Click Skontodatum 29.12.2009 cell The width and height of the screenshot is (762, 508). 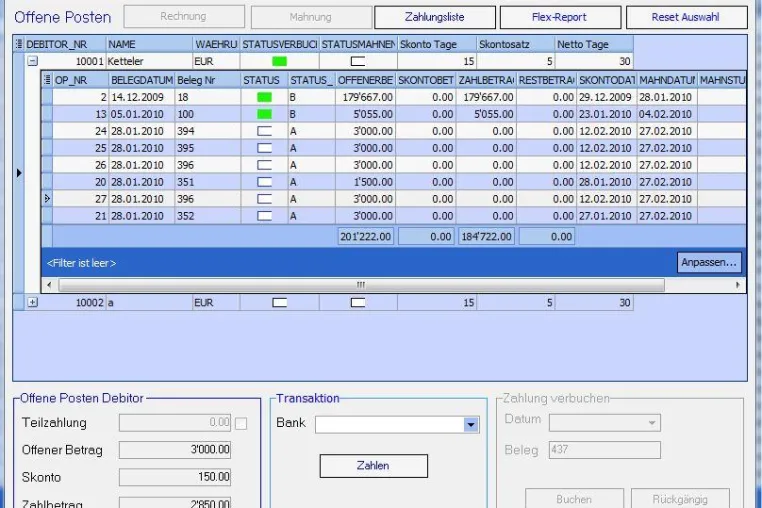(606, 97)
